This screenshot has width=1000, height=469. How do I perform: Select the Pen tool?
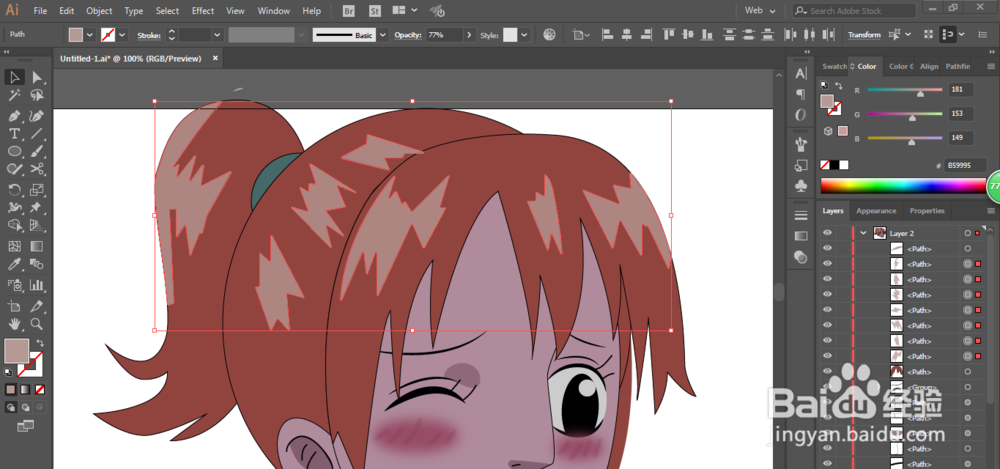(x=14, y=116)
